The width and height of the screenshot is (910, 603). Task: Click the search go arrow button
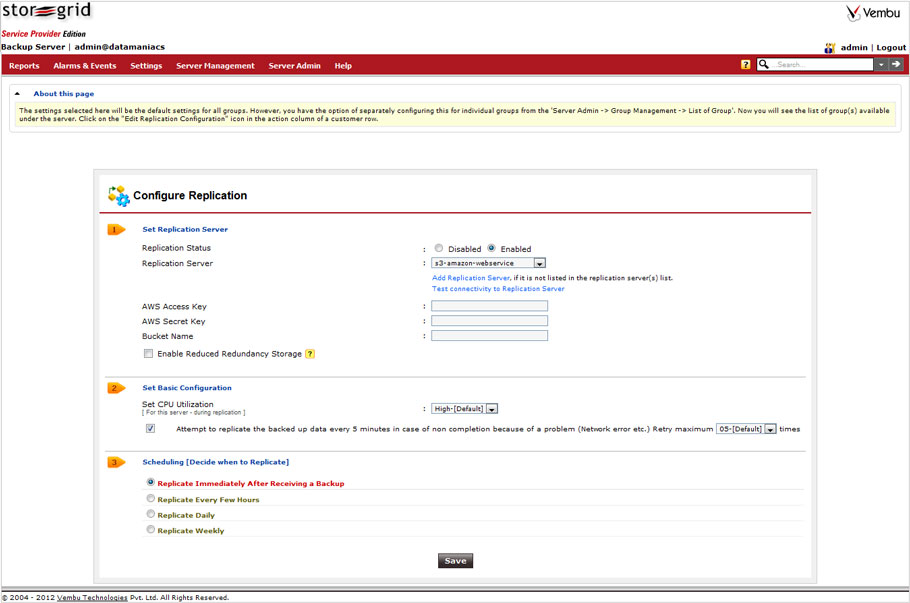(896, 64)
